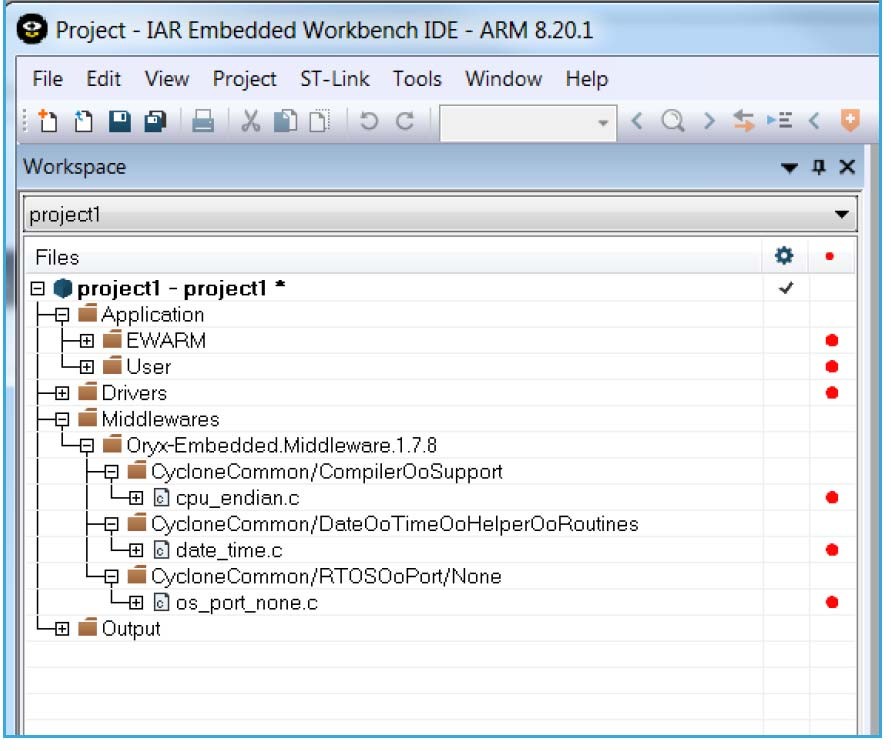The width and height of the screenshot is (891, 751).
Task: Redo the action in toolbar
Action: 405,121
